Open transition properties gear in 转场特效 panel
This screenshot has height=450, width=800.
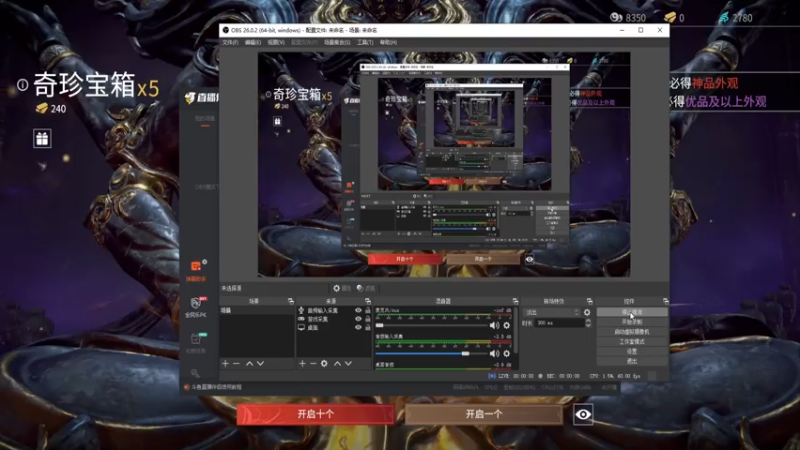587,312
